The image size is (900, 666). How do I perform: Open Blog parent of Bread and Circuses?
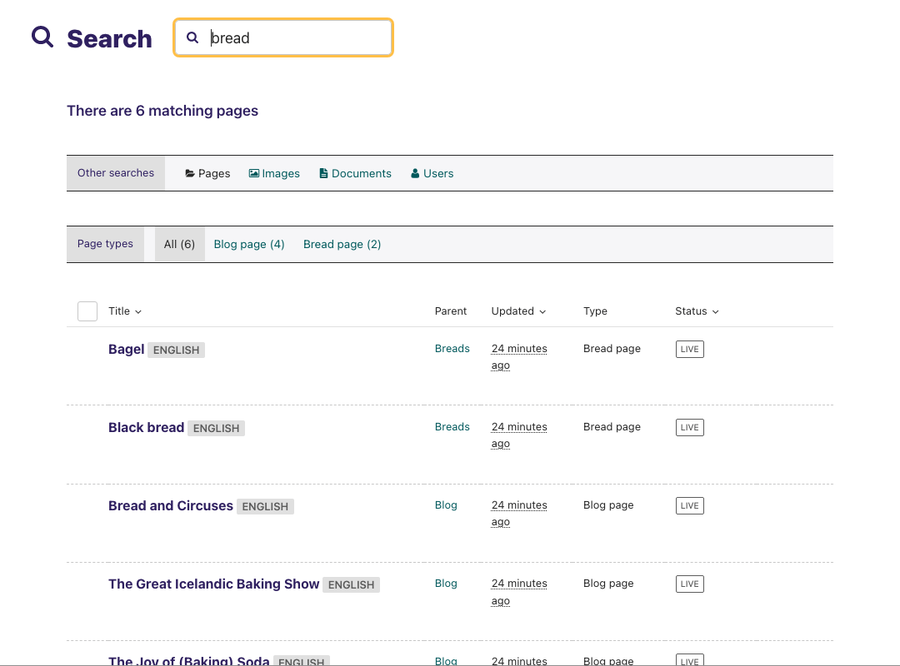(x=446, y=505)
